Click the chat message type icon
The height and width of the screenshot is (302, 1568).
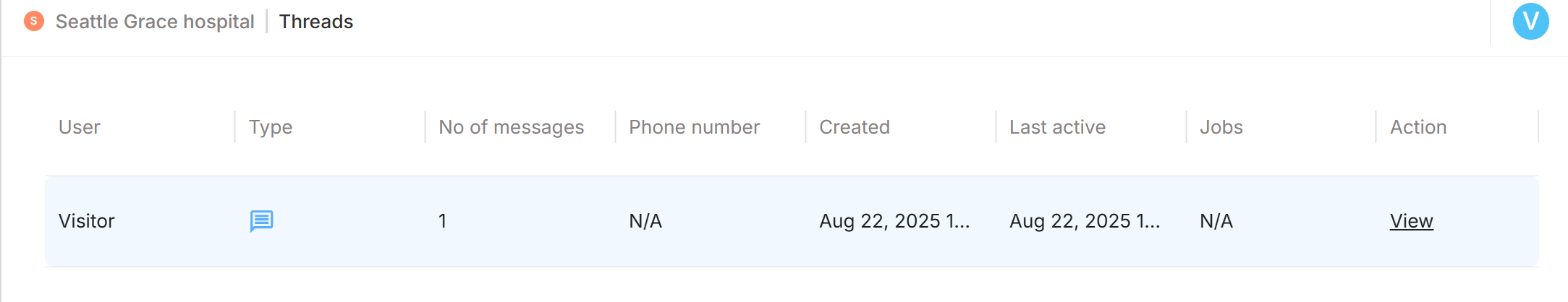point(261,221)
